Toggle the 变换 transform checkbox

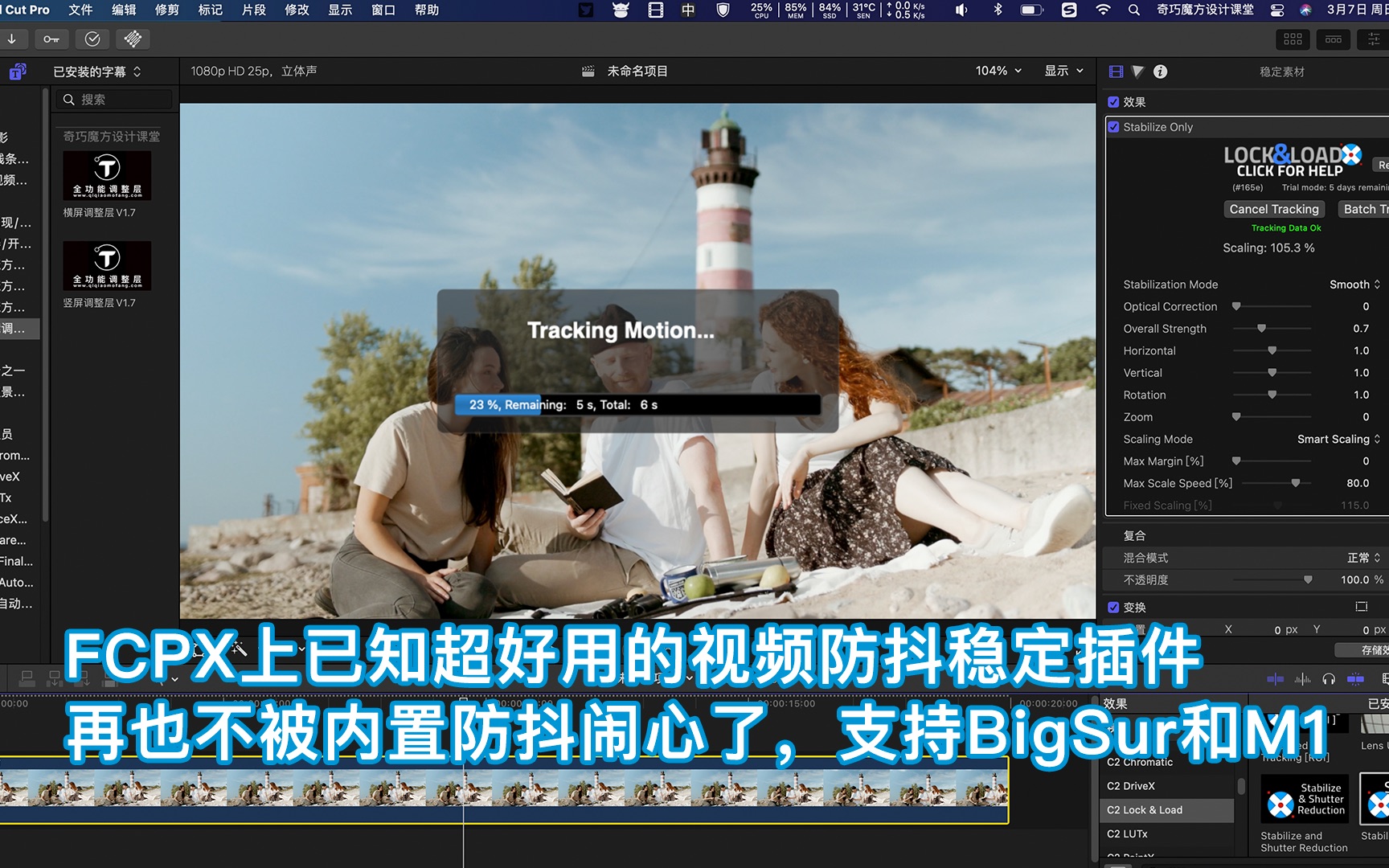pos(1113,607)
